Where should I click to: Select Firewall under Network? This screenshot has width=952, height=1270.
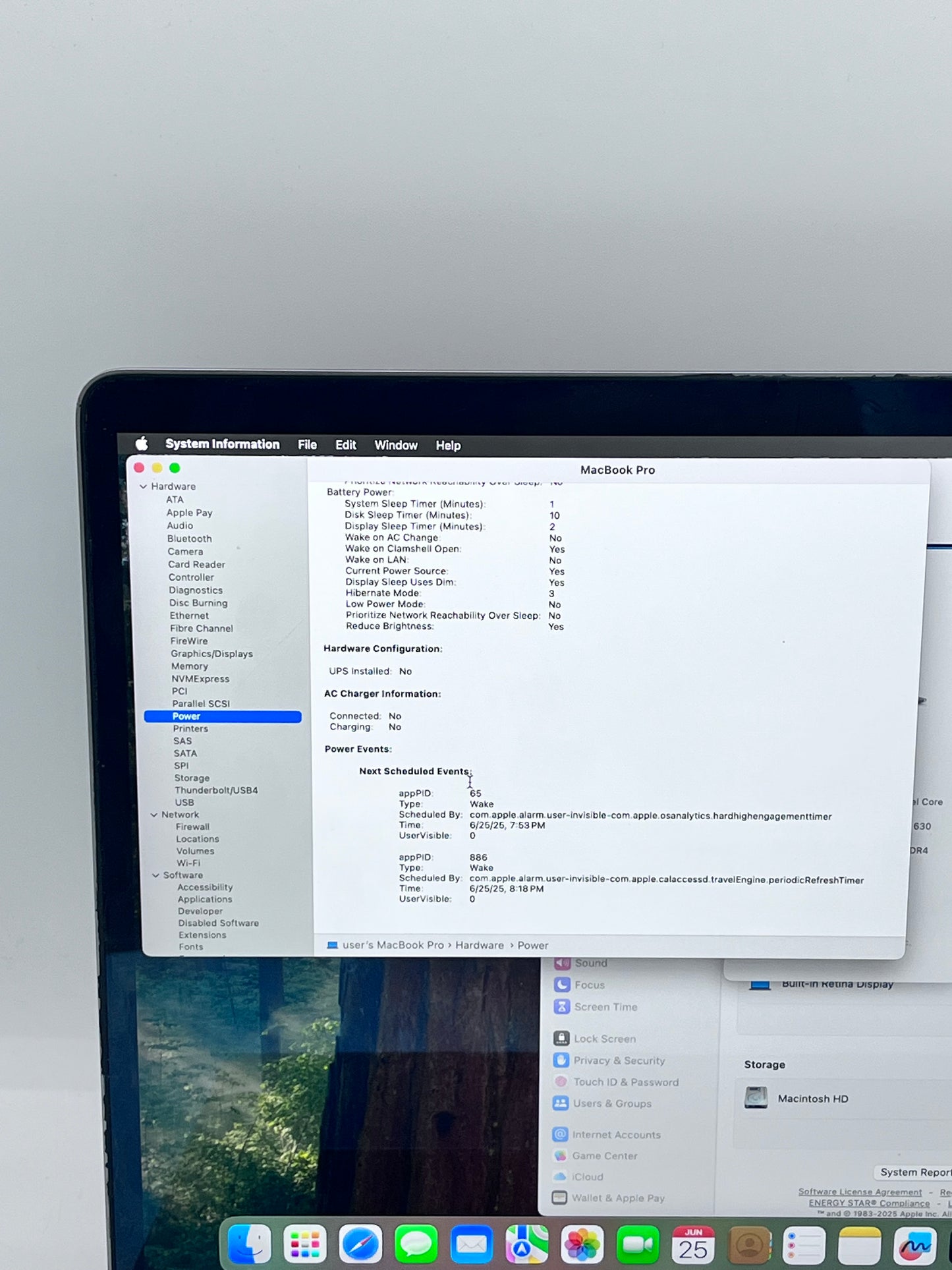pos(192,826)
